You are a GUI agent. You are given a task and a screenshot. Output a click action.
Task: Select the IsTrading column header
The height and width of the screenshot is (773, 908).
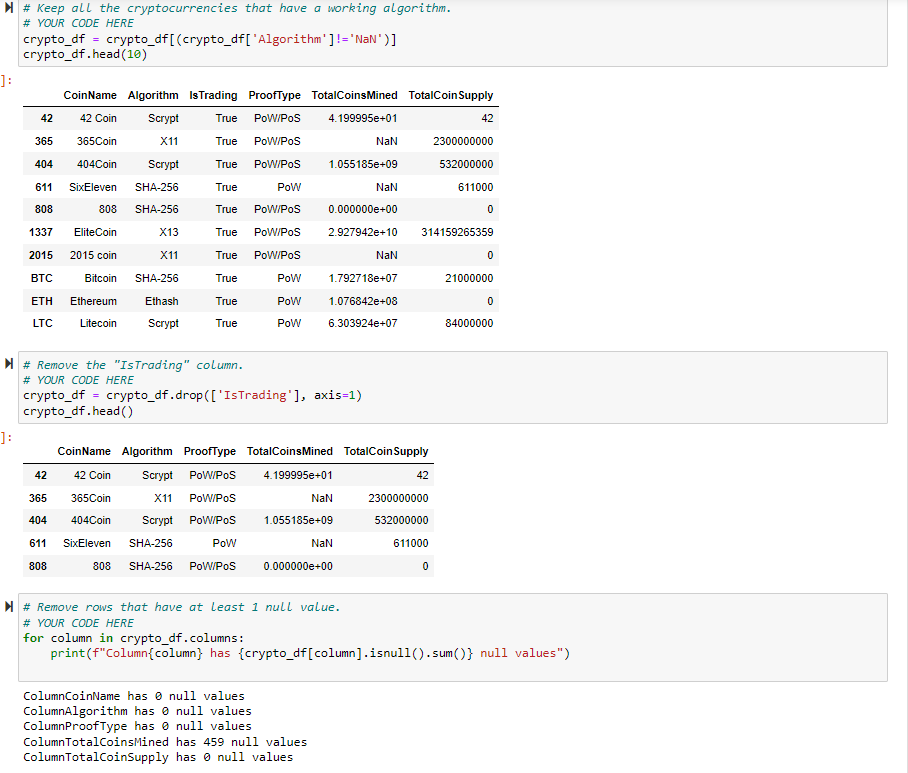213,95
